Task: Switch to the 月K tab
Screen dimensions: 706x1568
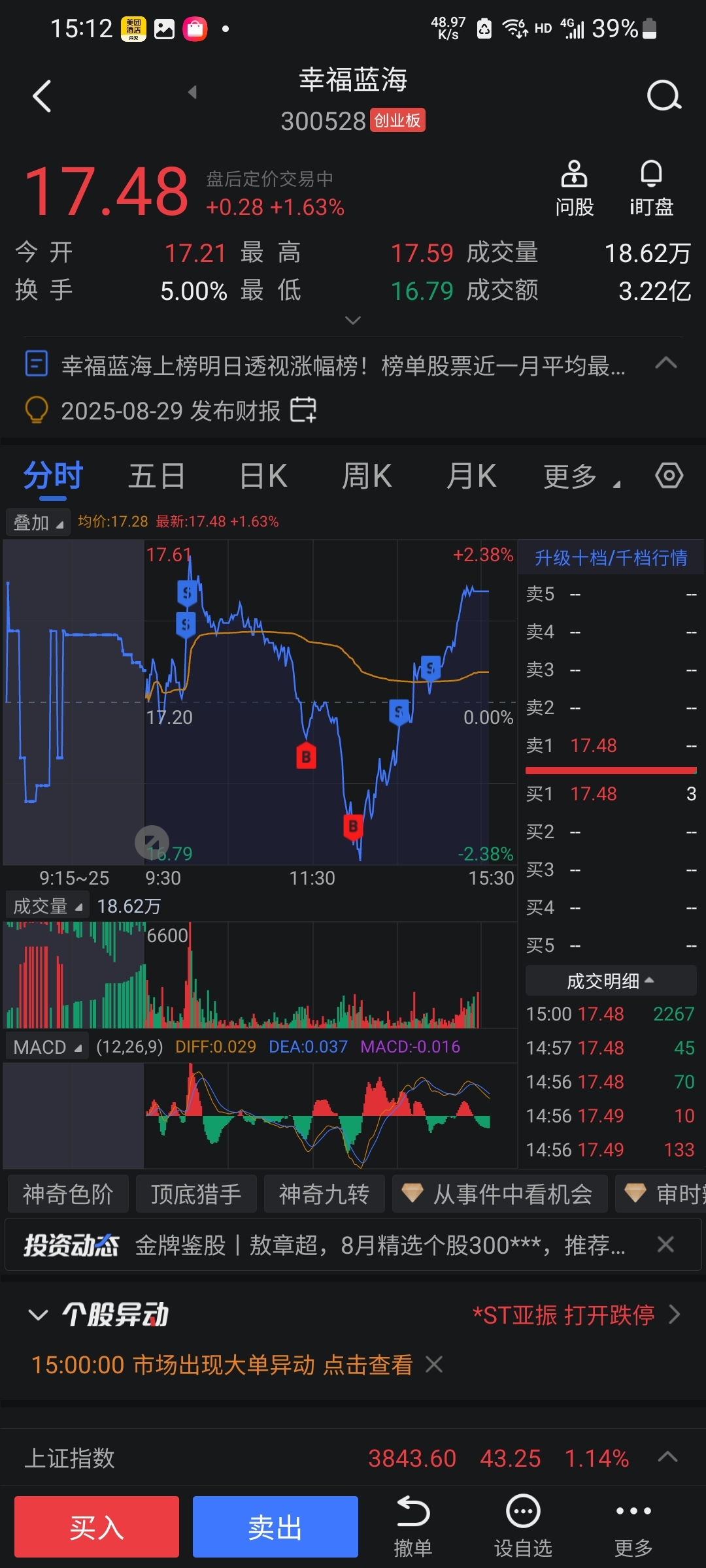Action: [471, 476]
